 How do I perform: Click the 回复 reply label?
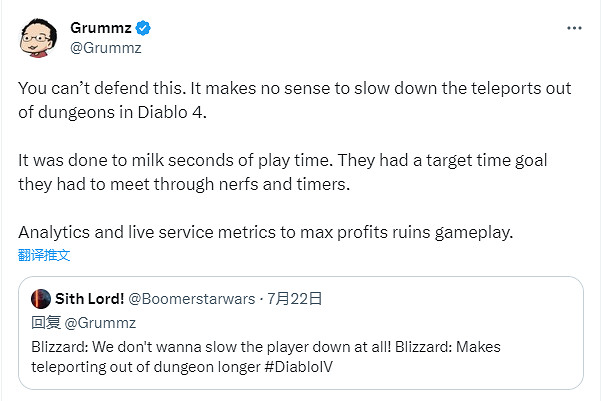(x=47, y=323)
